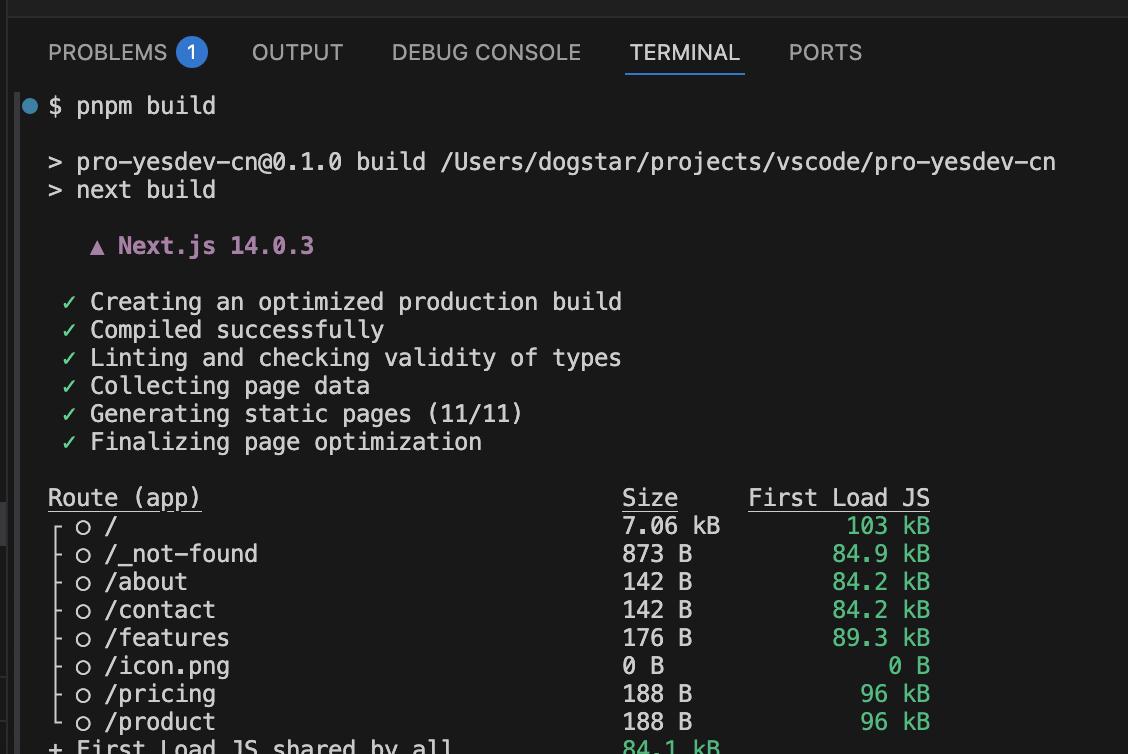The width and height of the screenshot is (1128, 754).
Task: Click the 'Route (app)' column header
Action: 124,498
